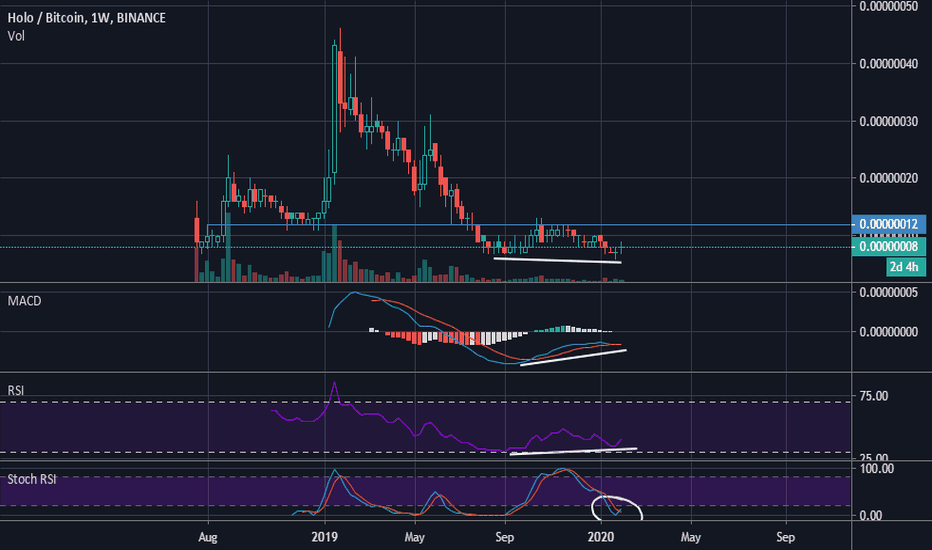Click the MACD 0.00000005 axis value
932x550 pixels.
(x=889, y=293)
